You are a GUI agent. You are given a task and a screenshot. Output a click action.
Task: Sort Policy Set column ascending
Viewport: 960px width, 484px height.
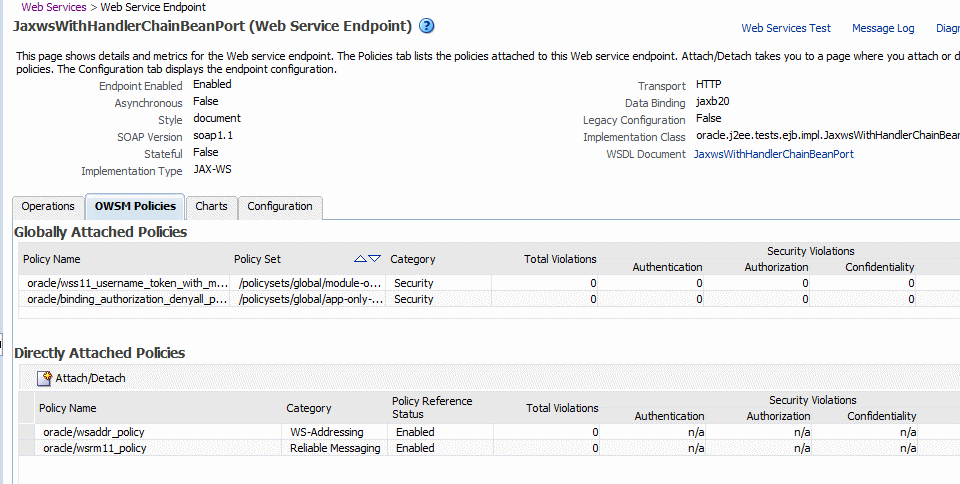(x=361, y=259)
